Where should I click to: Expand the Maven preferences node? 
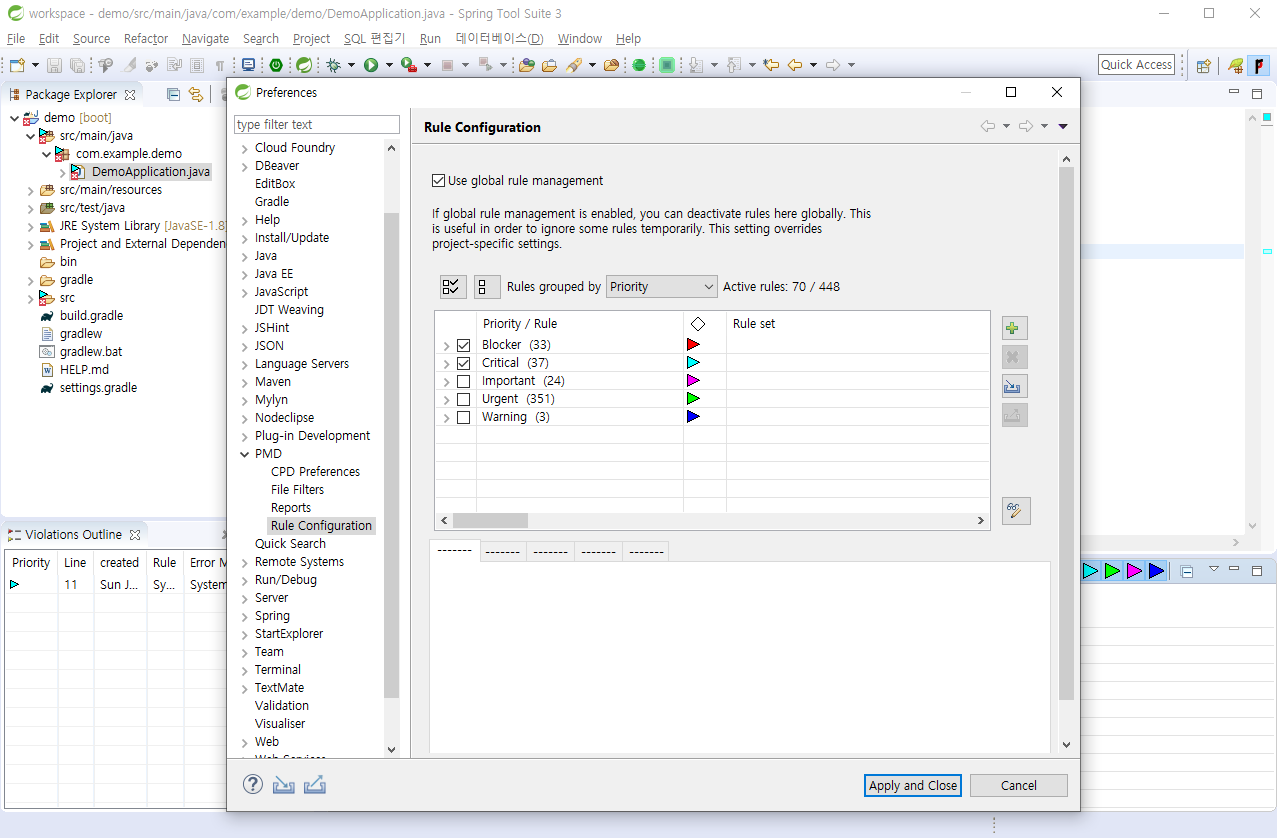(x=245, y=382)
